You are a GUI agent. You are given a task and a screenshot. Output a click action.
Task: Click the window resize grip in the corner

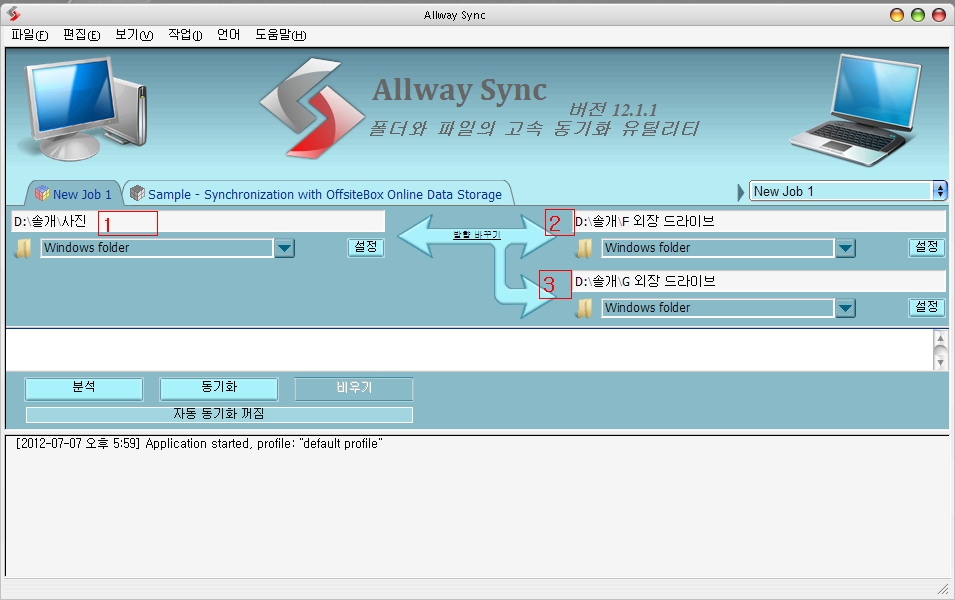click(942, 588)
